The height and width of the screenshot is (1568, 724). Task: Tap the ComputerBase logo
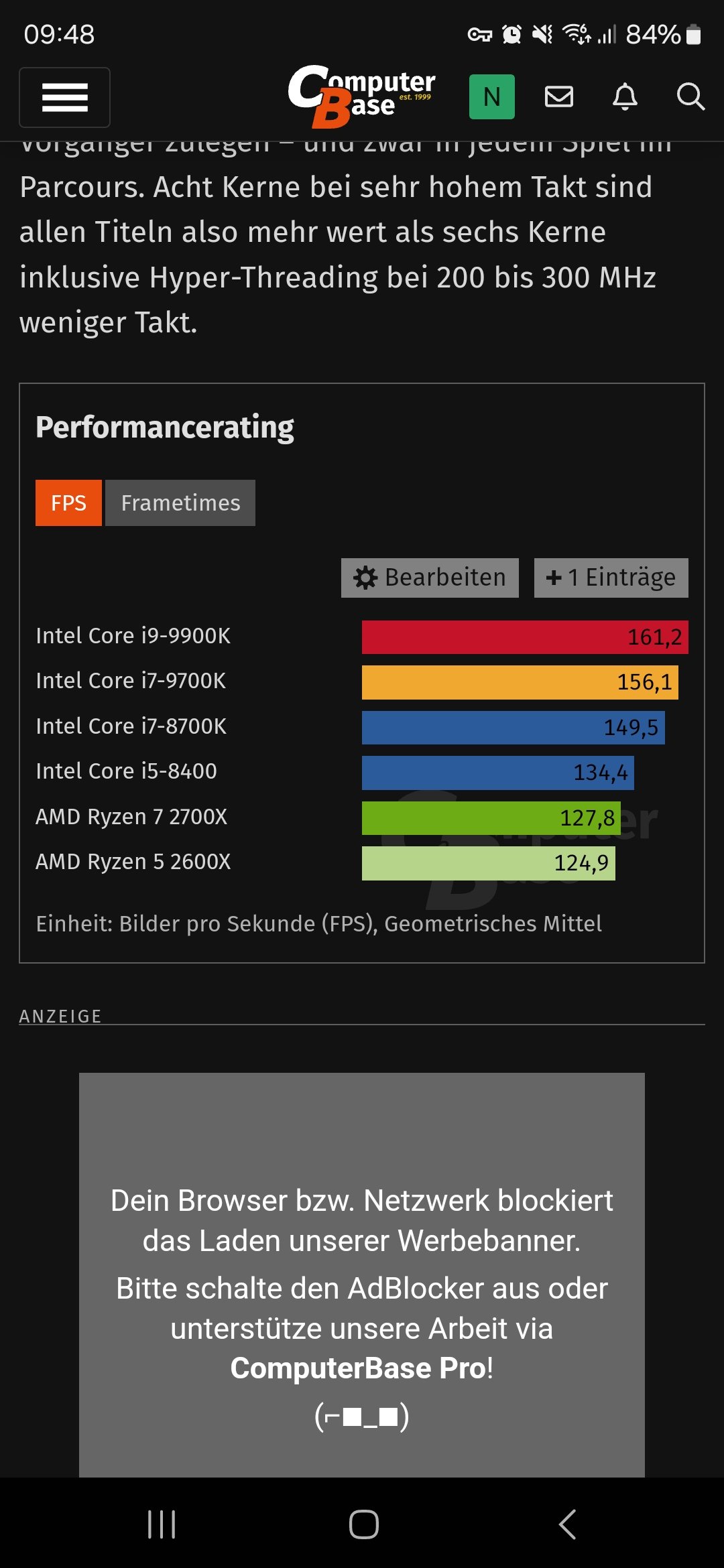[361, 96]
